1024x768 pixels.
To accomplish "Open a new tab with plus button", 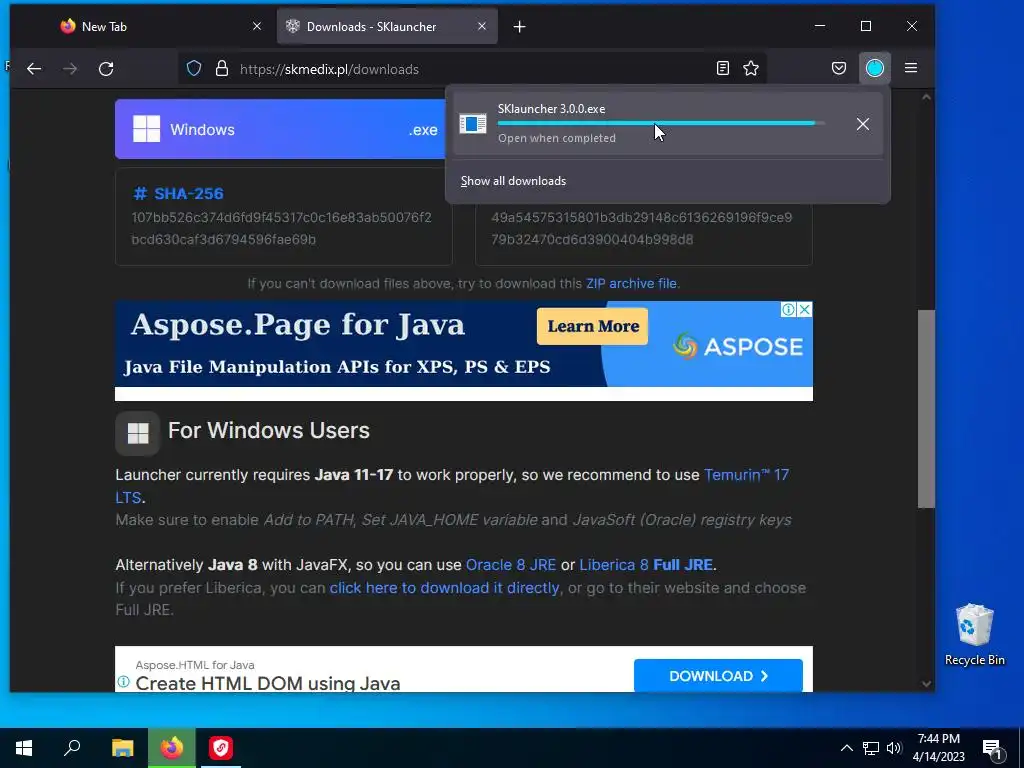I will point(520,27).
